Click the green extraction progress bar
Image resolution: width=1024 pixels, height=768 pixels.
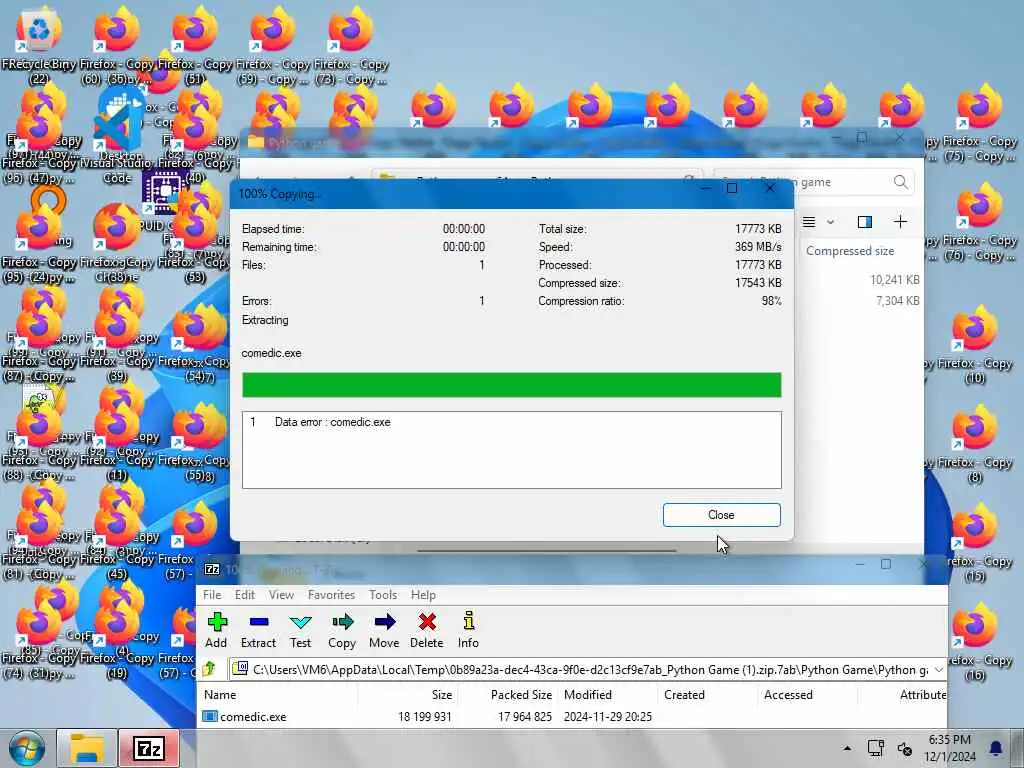pyautogui.click(x=511, y=385)
